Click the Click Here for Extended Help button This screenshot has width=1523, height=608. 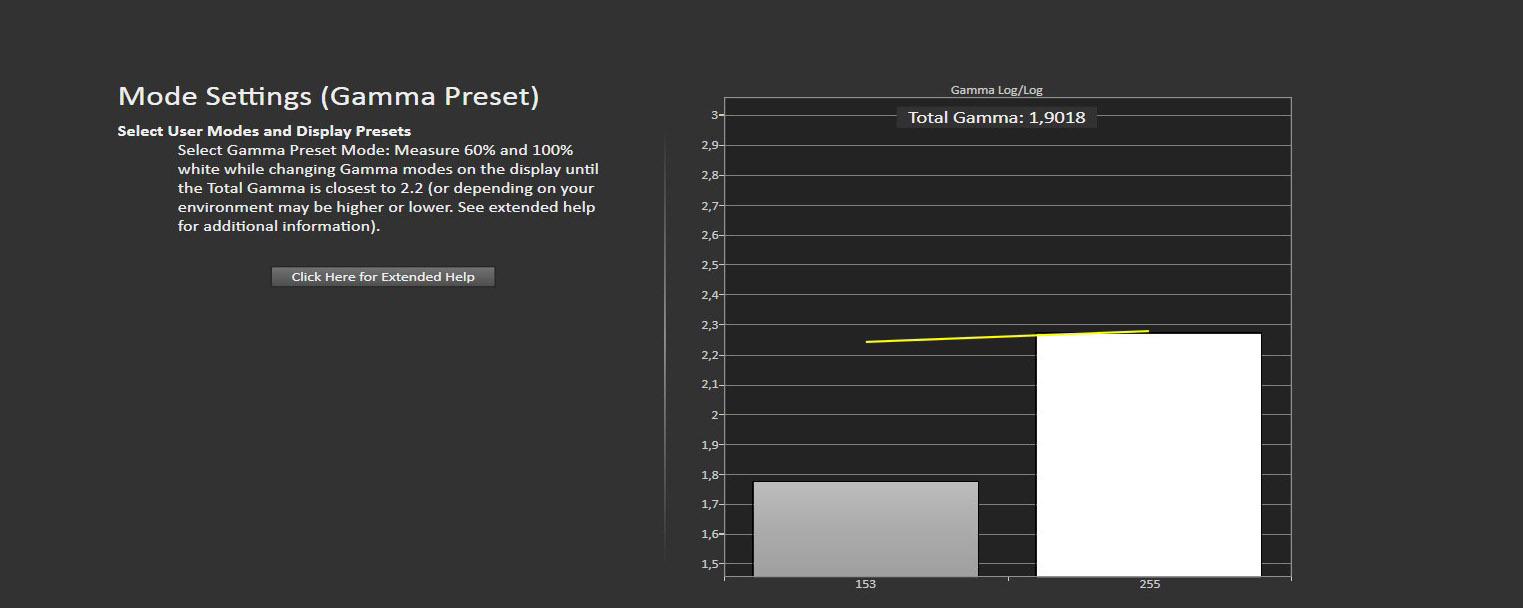(383, 277)
